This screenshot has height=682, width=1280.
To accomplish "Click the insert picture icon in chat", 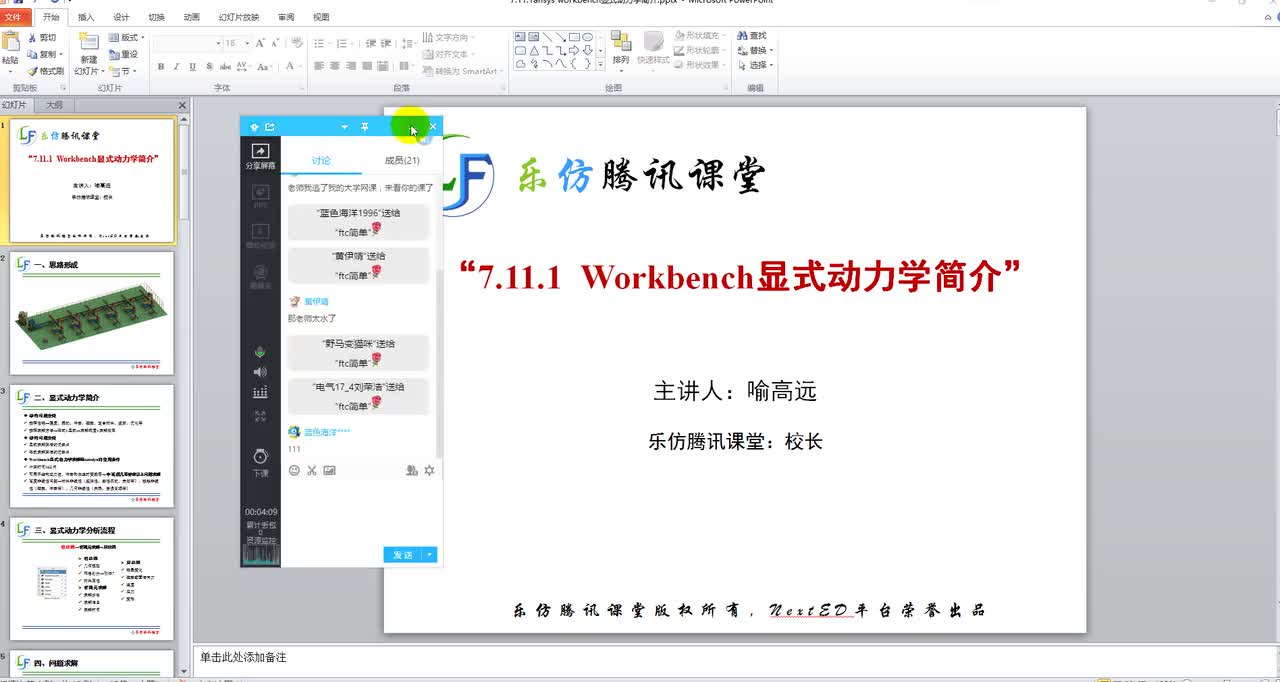I will pyautogui.click(x=329, y=470).
